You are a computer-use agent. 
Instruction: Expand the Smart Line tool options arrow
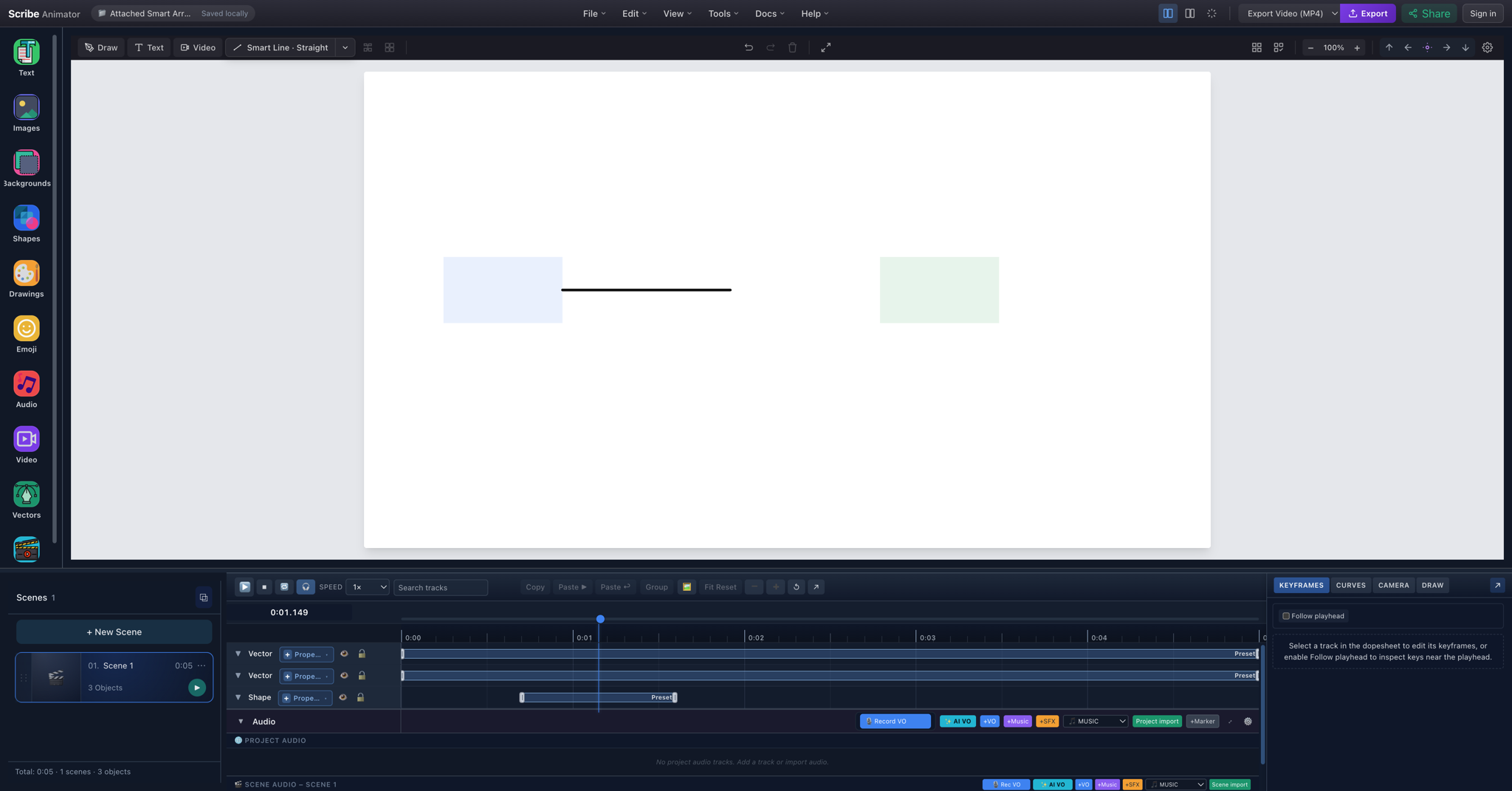click(345, 47)
